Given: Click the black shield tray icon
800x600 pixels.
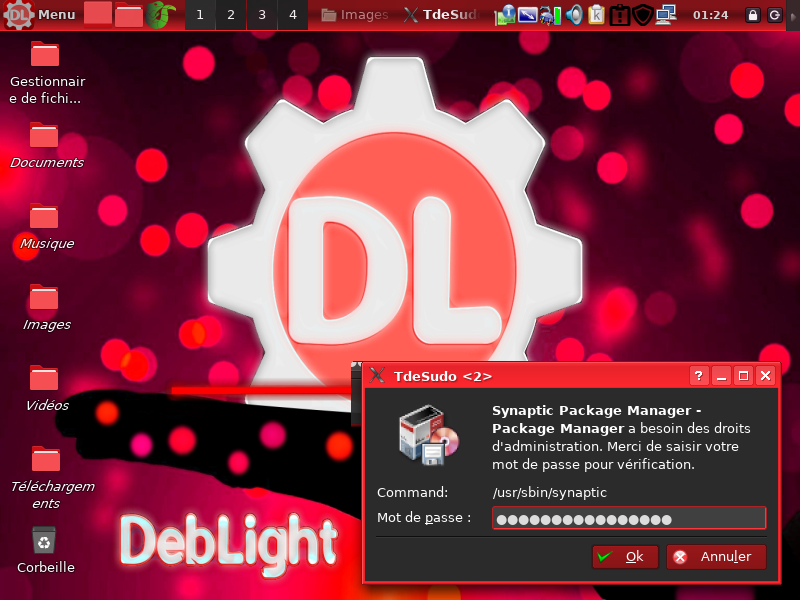Looking at the screenshot, I should coord(642,15).
